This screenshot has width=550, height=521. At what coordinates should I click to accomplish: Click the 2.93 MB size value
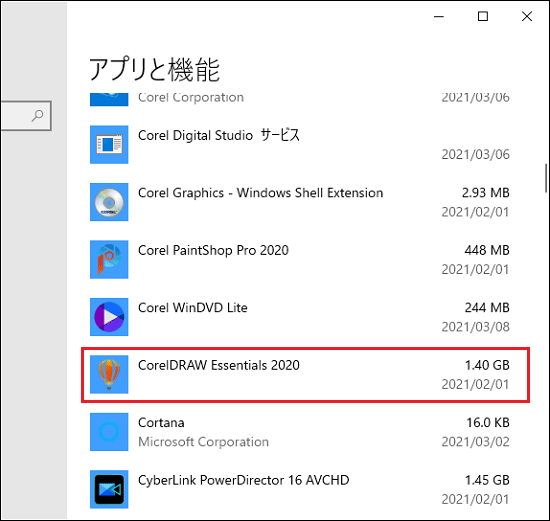[485, 193]
